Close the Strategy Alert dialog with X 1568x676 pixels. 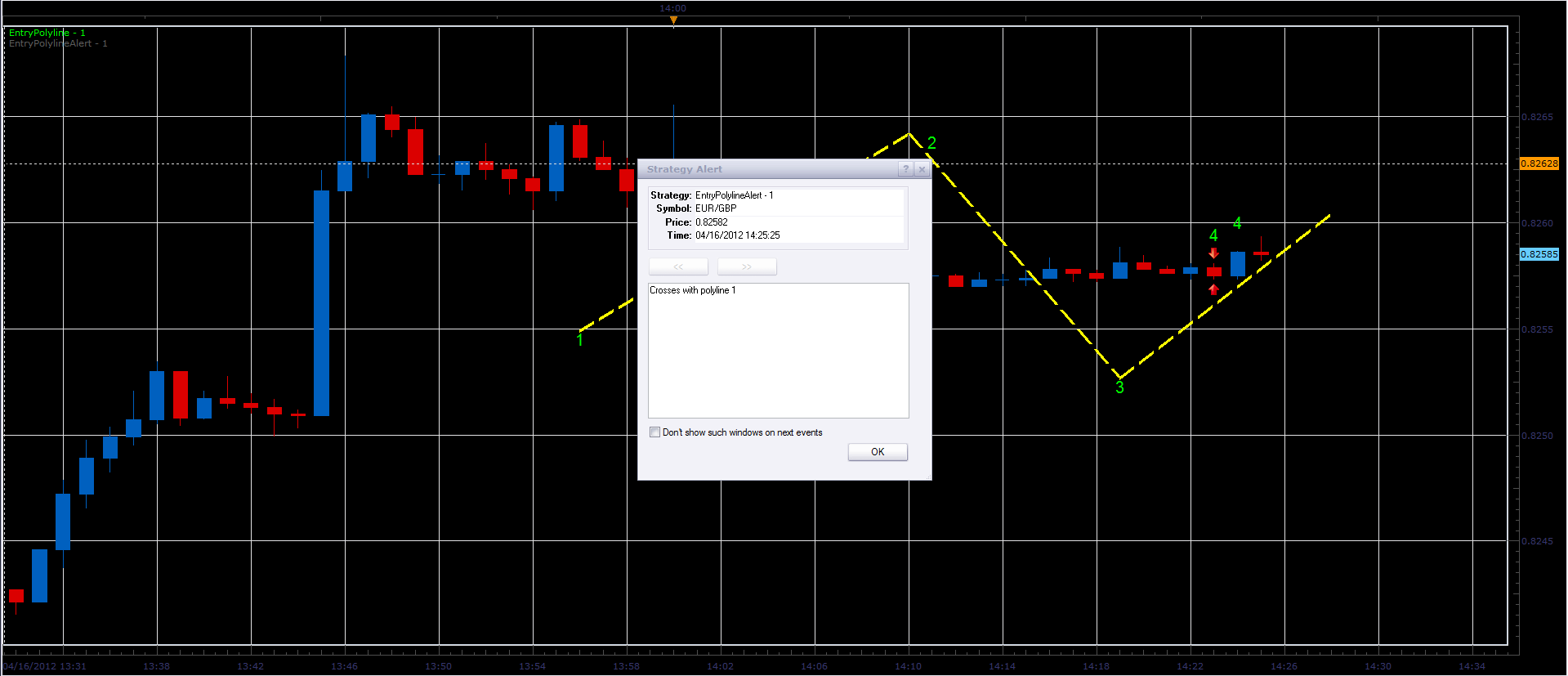coord(922,169)
